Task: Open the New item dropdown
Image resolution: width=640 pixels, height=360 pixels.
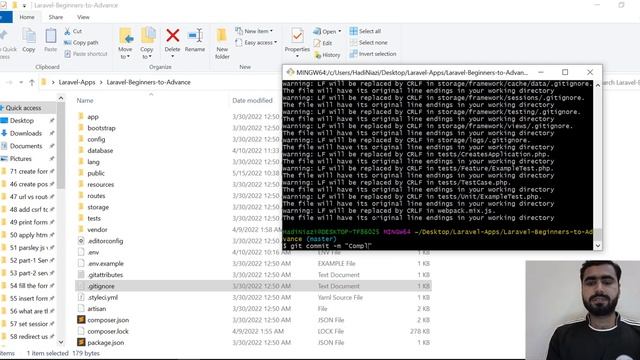Action: tap(254, 31)
